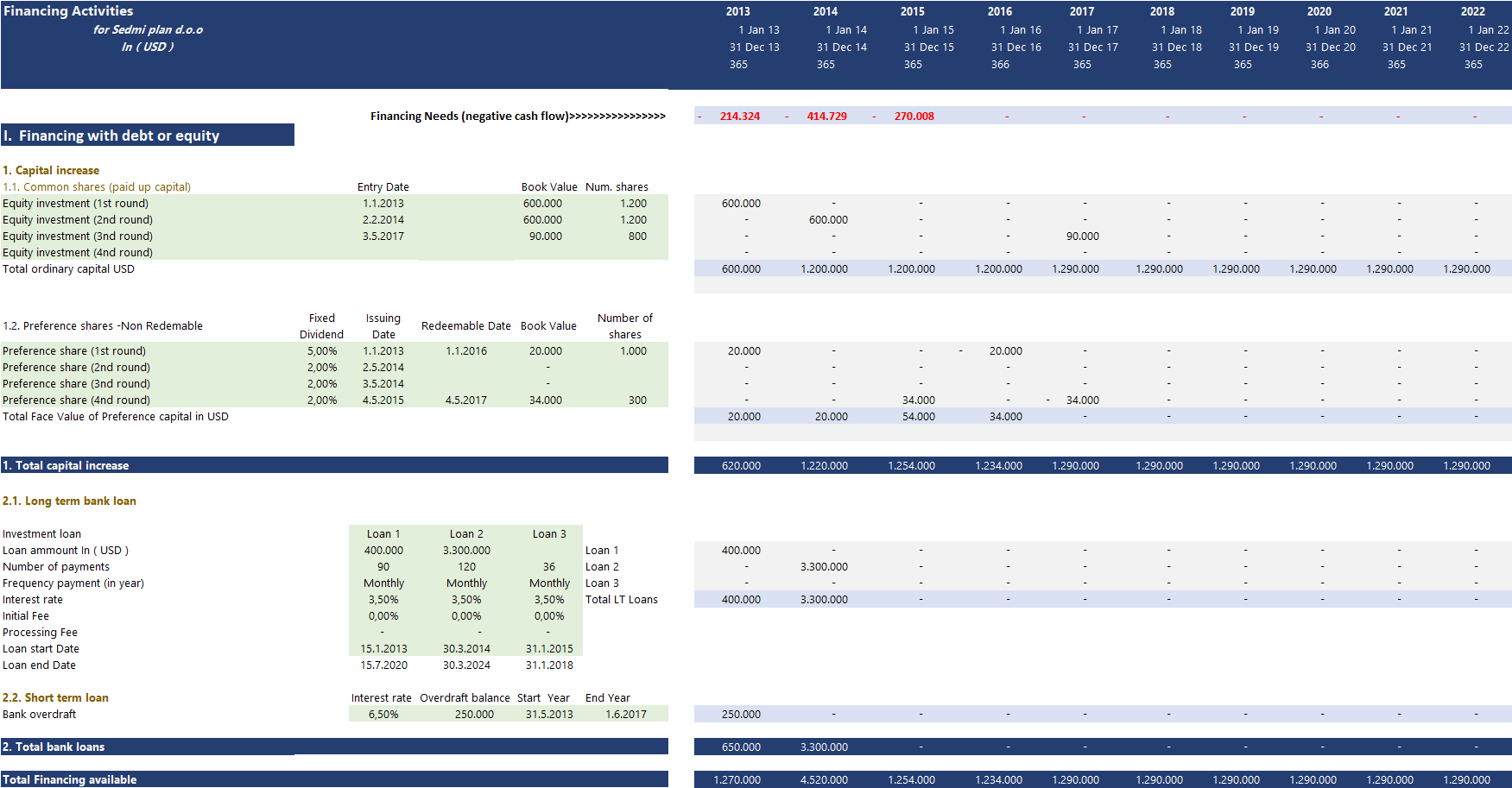The image size is (1512, 788).
Task: Select Equity investment (1st round) entry date cell
Action: [x=383, y=204]
